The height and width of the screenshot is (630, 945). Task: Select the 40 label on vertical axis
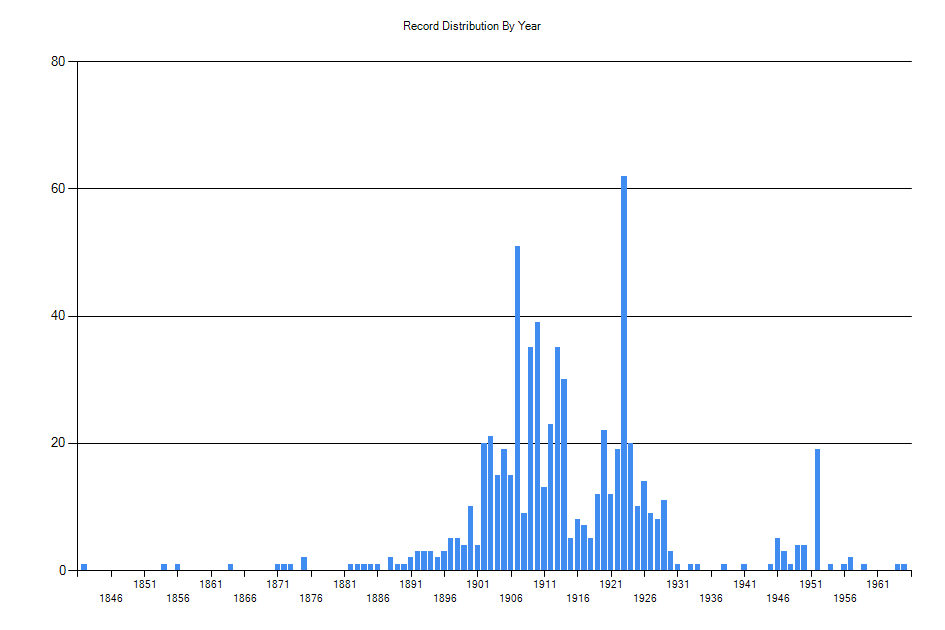pyautogui.click(x=57, y=315)
